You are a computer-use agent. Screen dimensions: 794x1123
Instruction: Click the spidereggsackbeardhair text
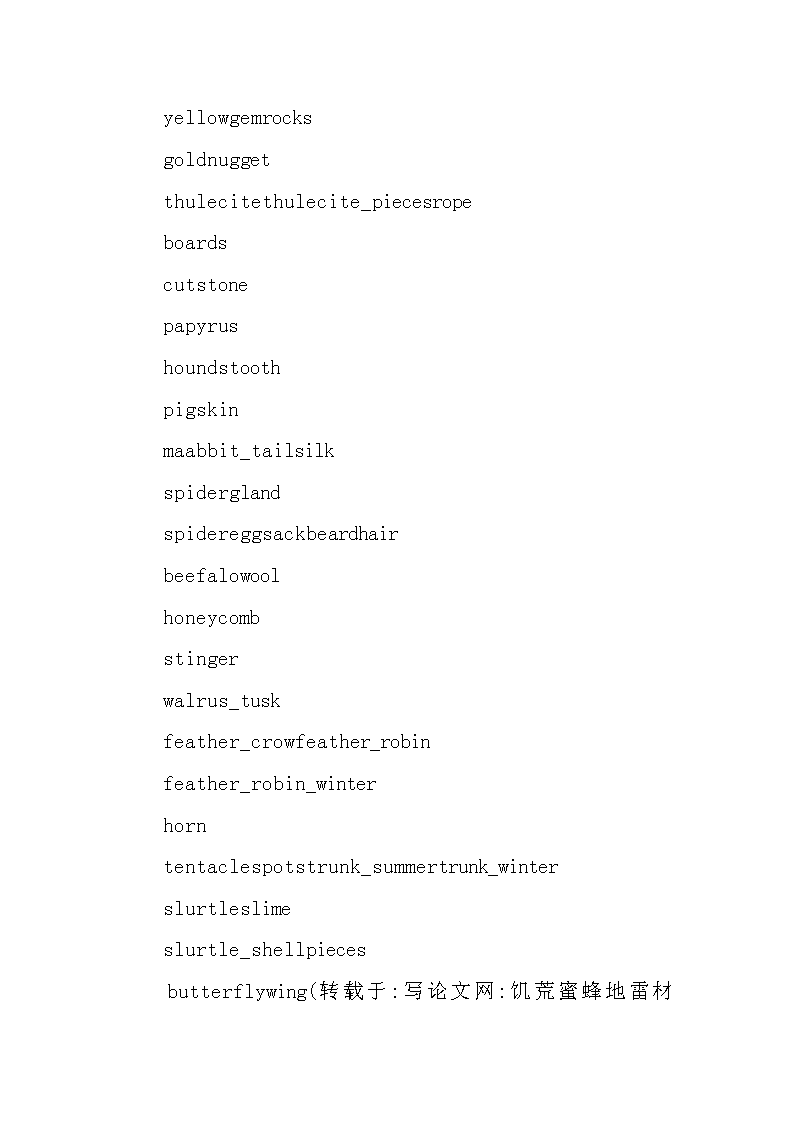(281, 535)
